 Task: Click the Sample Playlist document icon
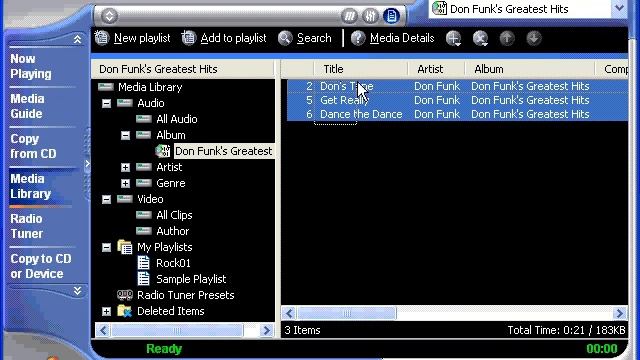pyautogui.click(x=144, y=279)
